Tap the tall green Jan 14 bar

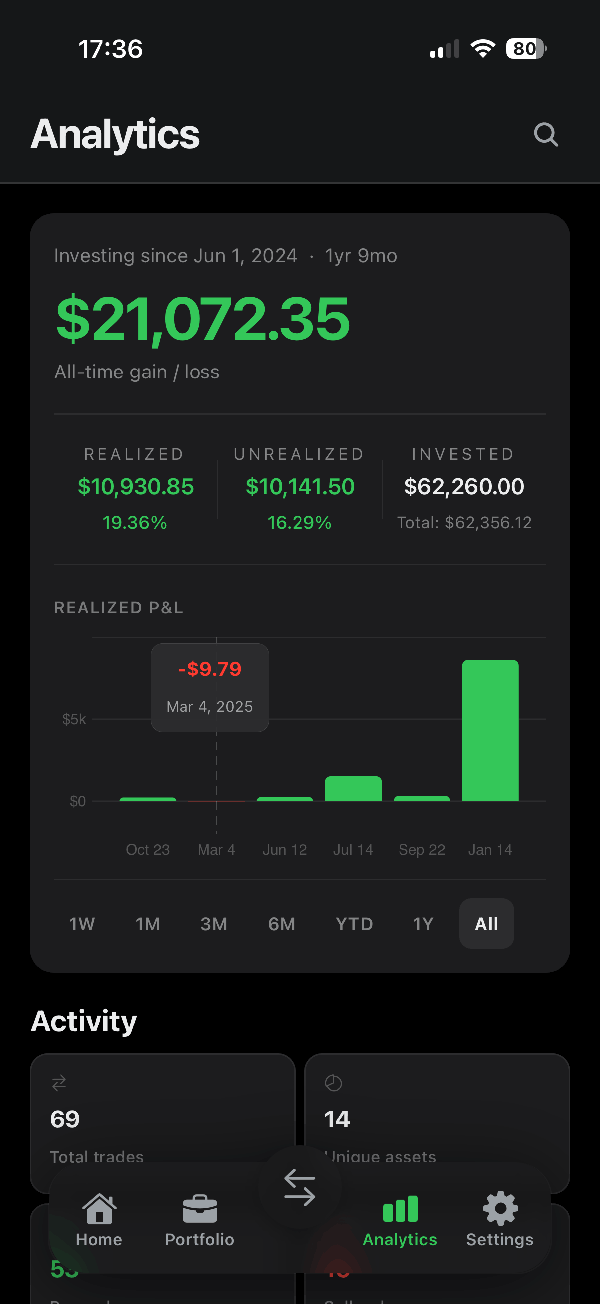pyautogui.click(x=490, y=730)
